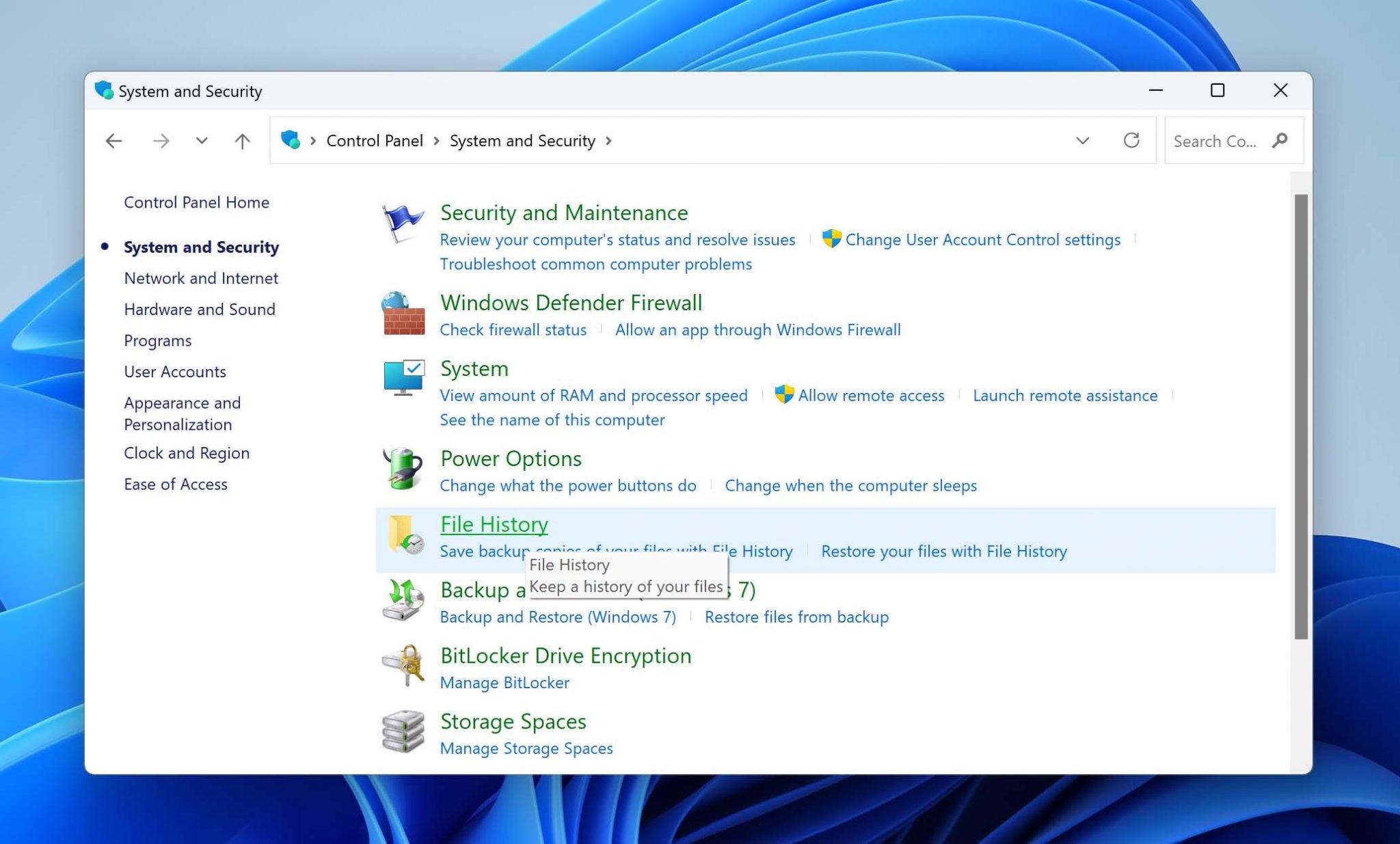Image resolution: width=1400 pixels, height=844 pixels.
Task: Click the Backup and Restore drive icon
Action: click(x=403, y=600)
